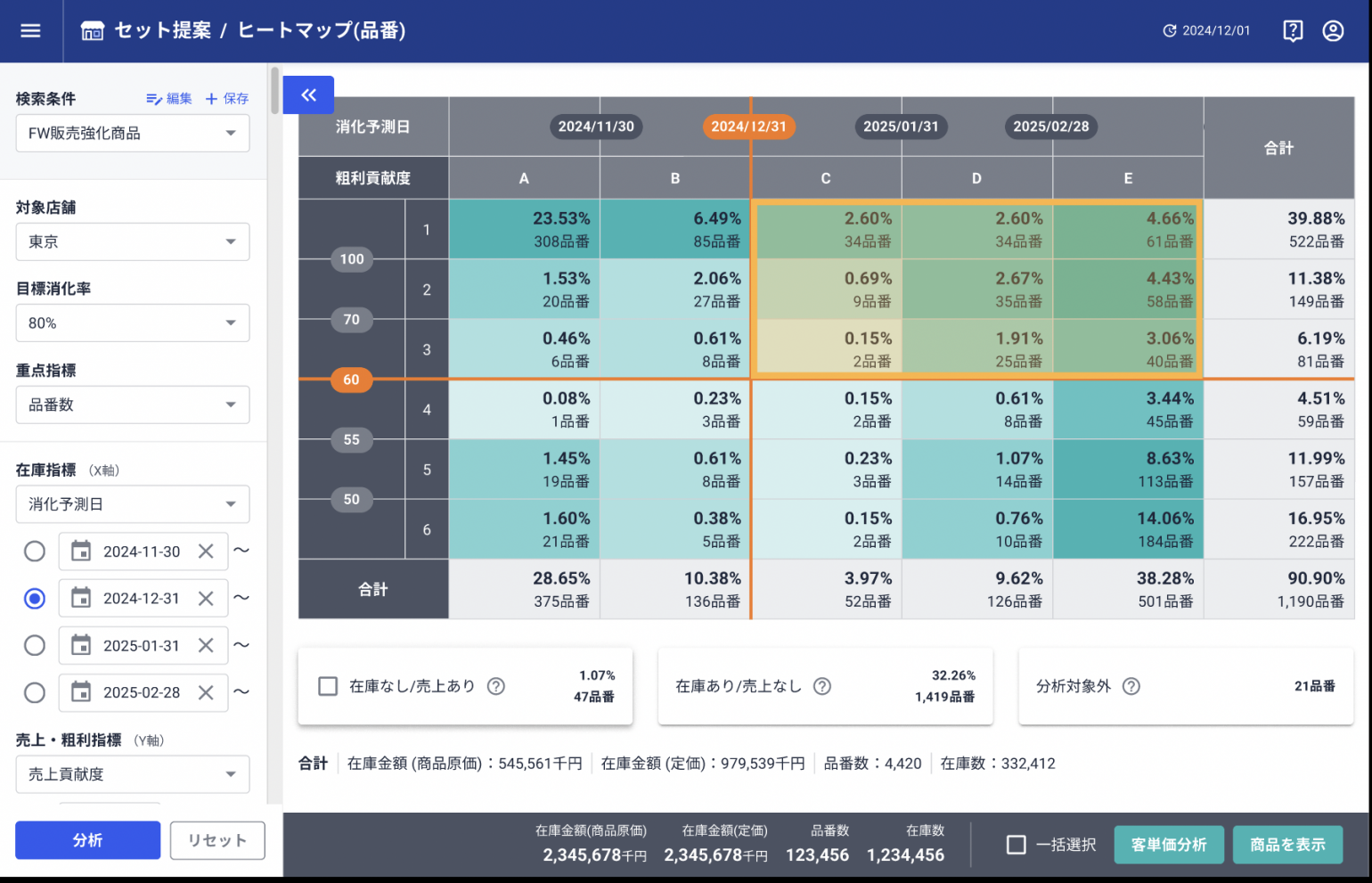This screenshot has width=1372, height=883.
Task: Select the orange 60 threshold marker
Action: [351, 380]
